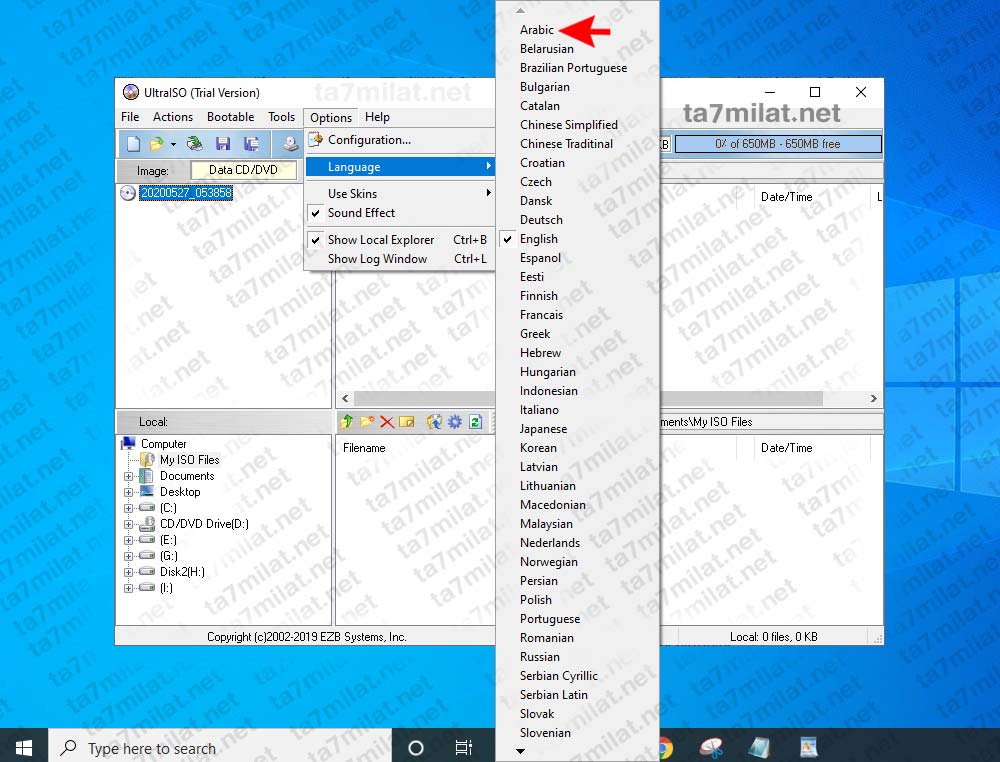Choose Arabic from the language list
This screenshot has width=1000, height=762.
tap(577, 30)
